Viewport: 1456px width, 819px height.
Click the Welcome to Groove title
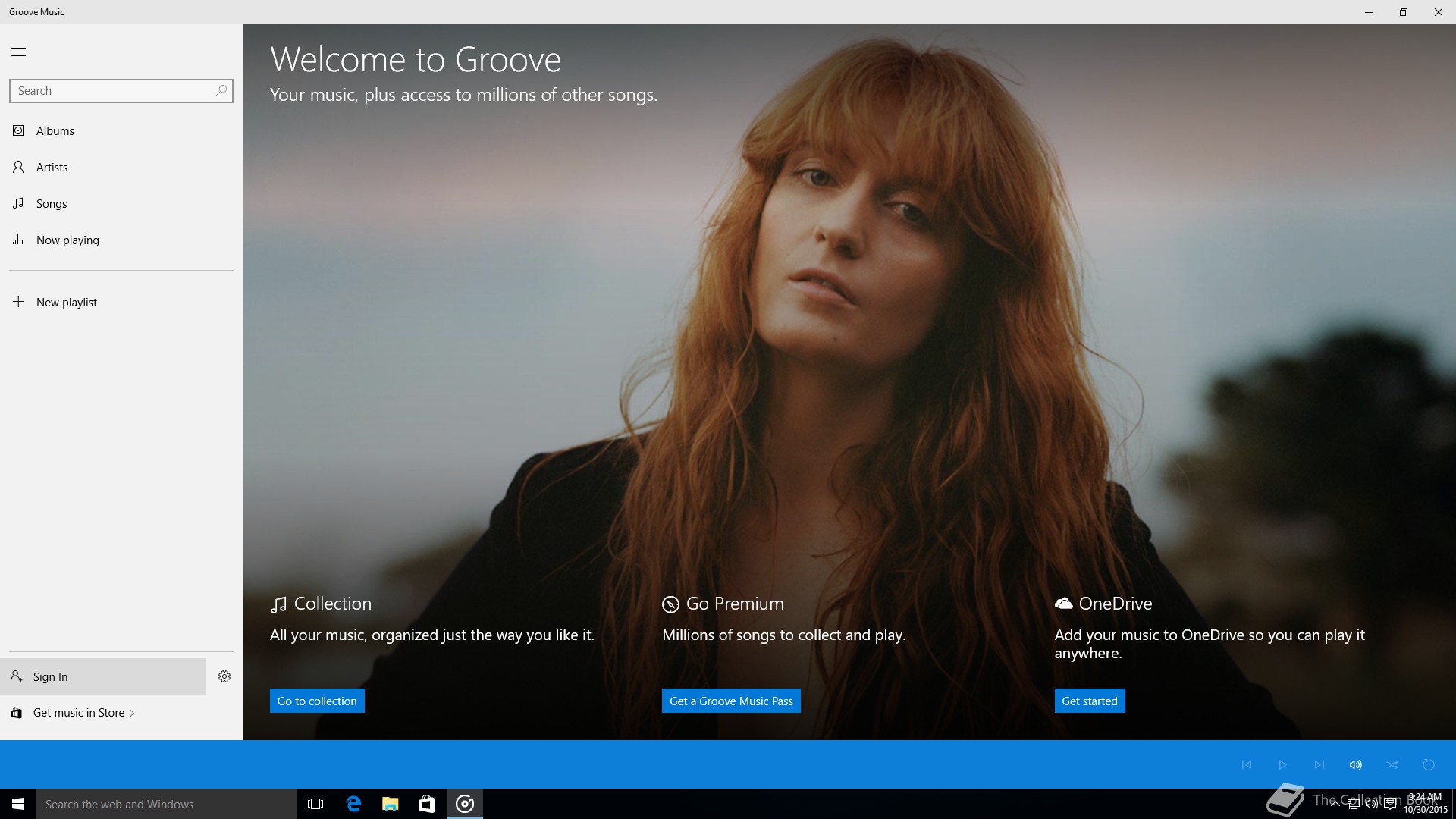coord(416,59)
